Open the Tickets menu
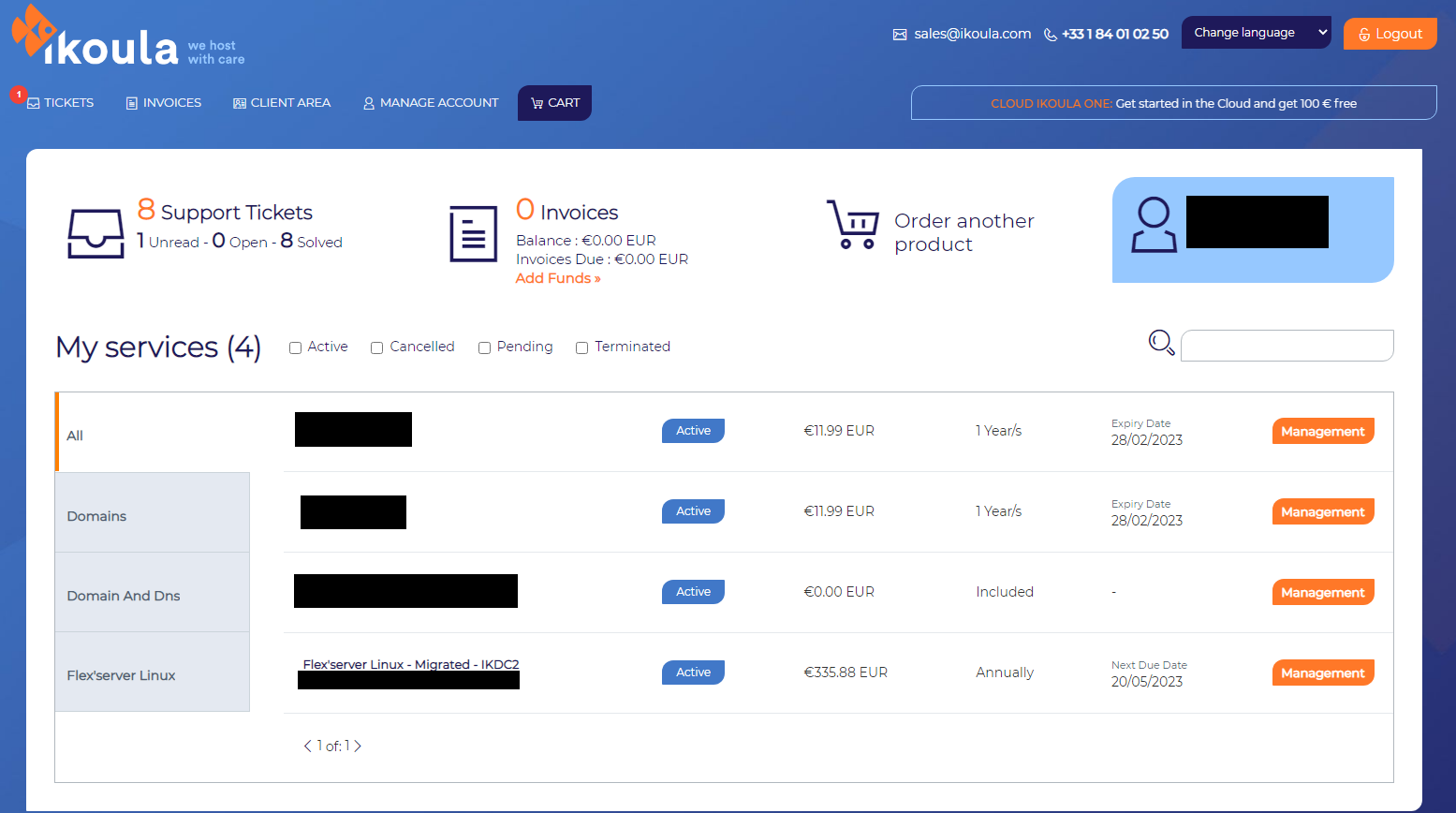The width and height of the screenshot is (1456, 813). (61, 103)
